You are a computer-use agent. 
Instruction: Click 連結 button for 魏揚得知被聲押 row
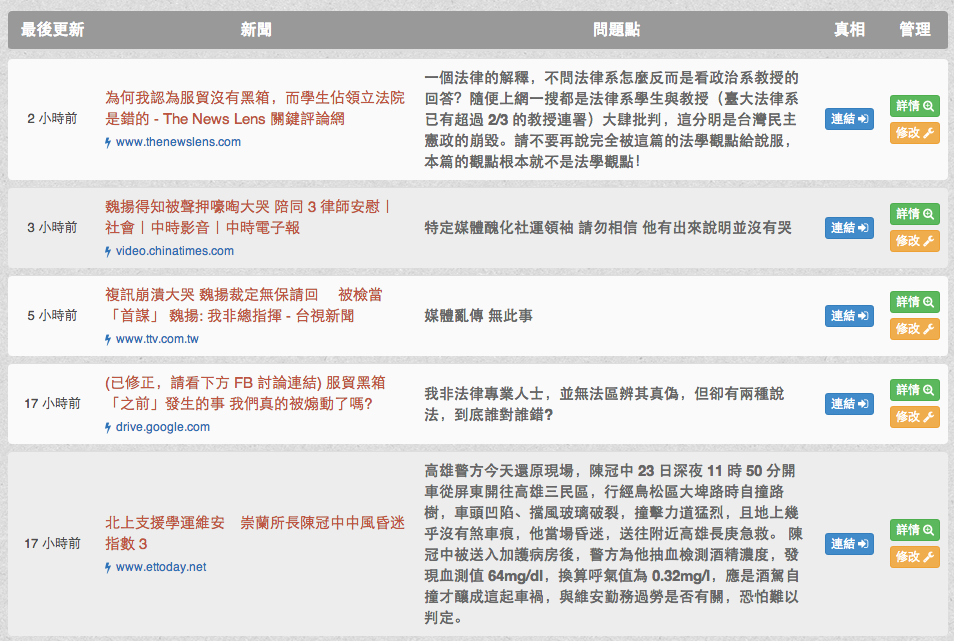(x=849, y=228)
